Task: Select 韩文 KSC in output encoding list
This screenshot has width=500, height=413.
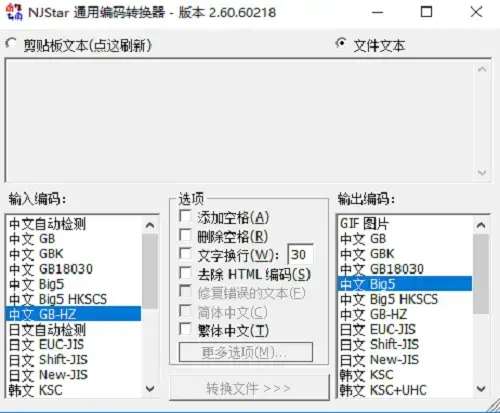Action: [405, 375]
